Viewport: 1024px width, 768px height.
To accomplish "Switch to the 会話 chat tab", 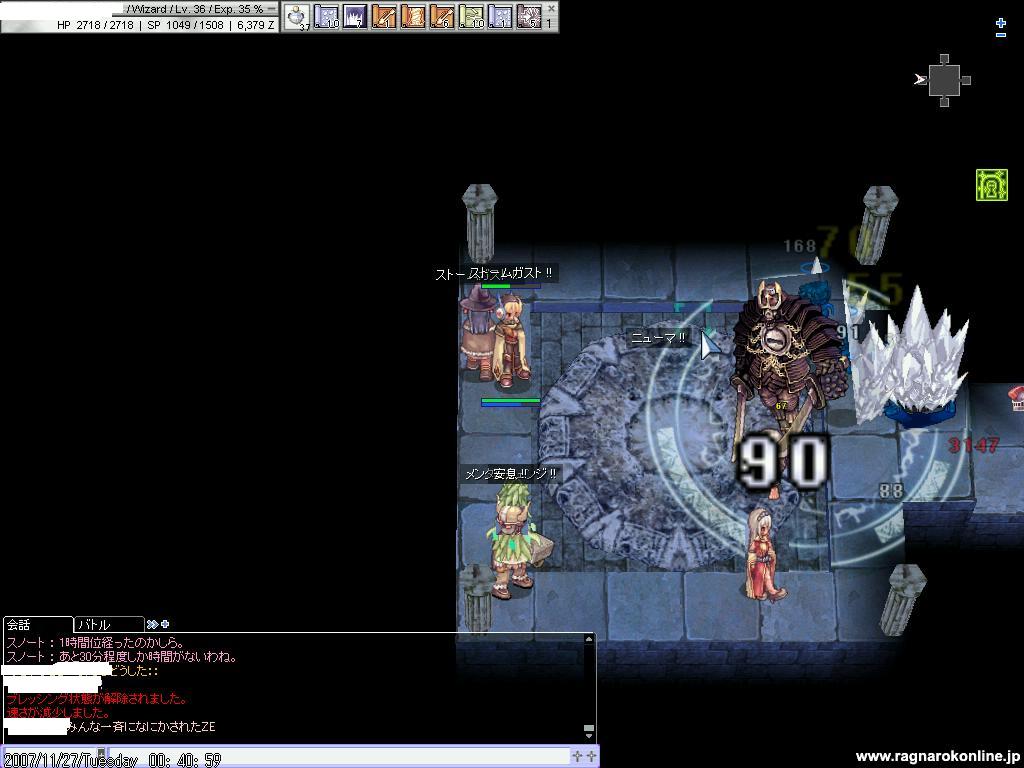I will (x=37, y=624).
